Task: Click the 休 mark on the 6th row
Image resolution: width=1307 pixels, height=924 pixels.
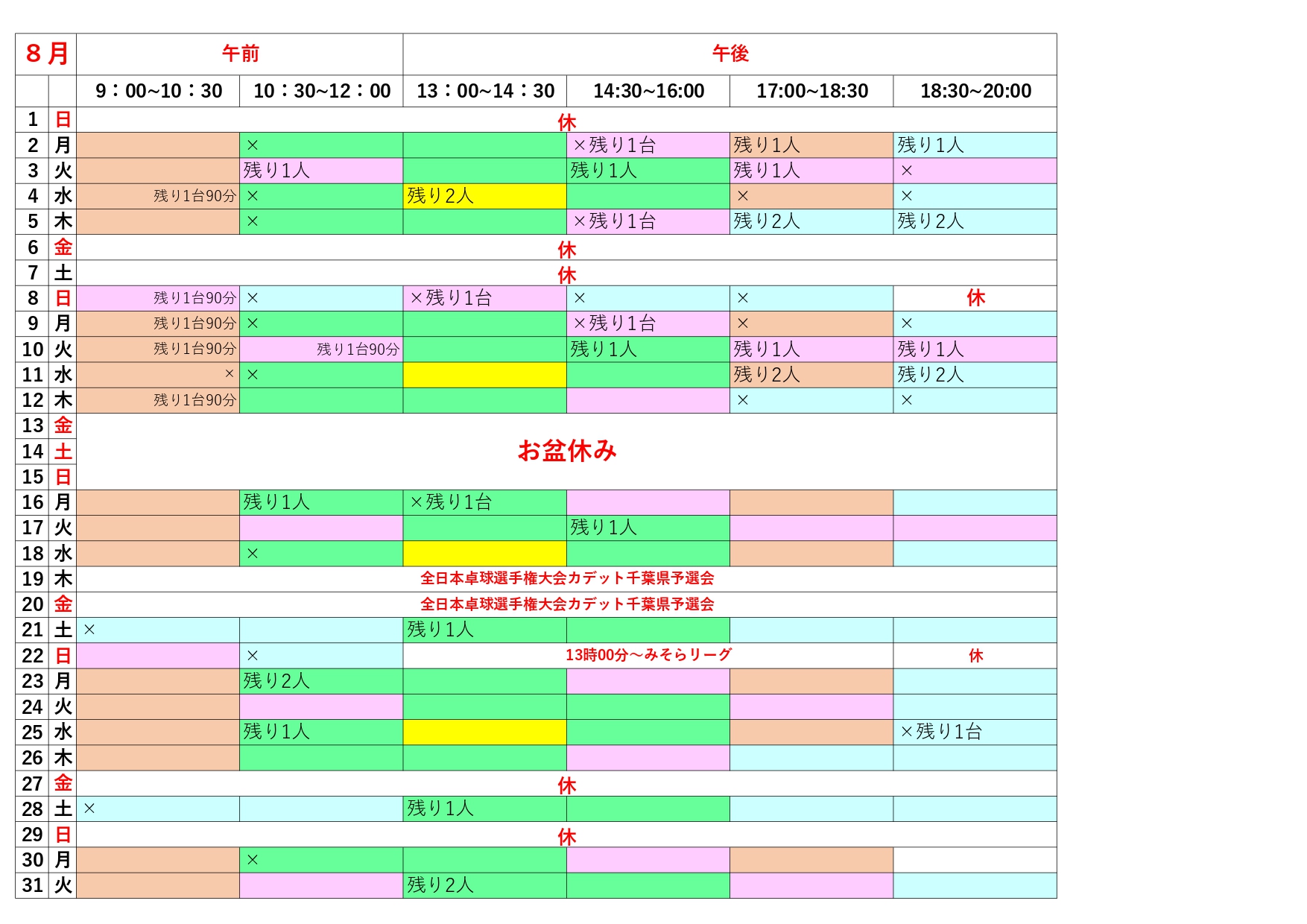Action: (566, 249)
